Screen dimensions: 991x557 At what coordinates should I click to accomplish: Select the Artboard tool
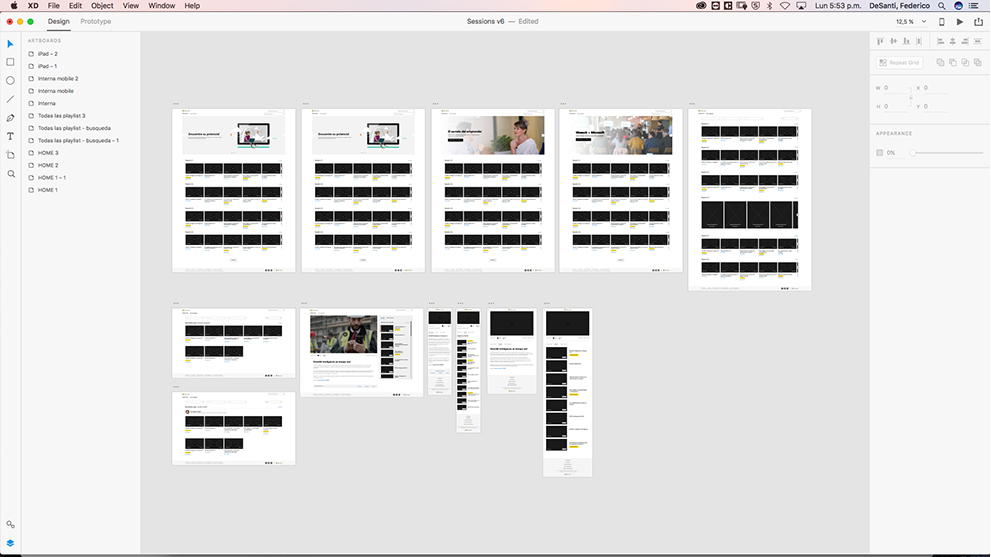(11, 155)
